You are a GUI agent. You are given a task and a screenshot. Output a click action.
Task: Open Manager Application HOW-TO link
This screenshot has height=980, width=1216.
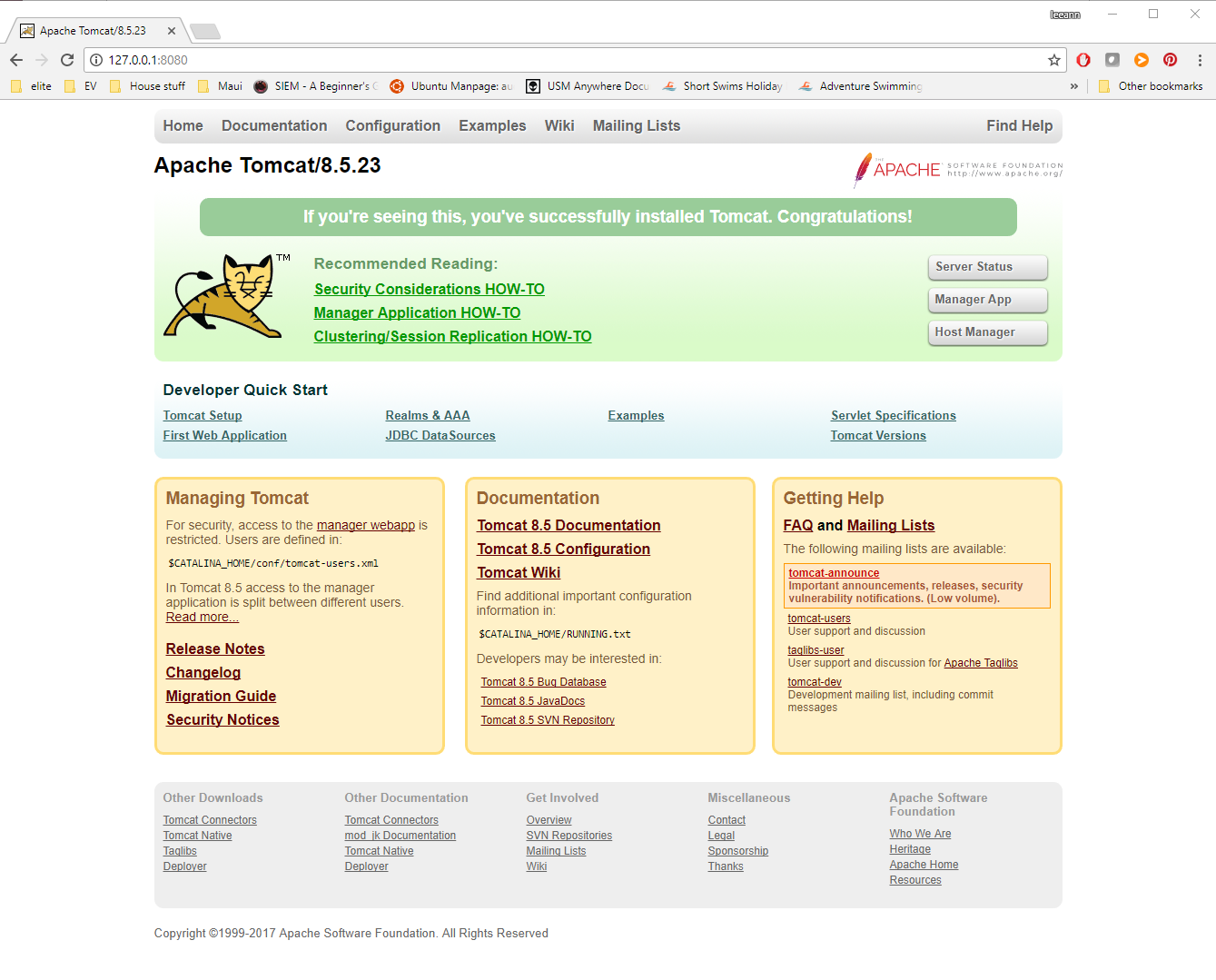(418, 312)
